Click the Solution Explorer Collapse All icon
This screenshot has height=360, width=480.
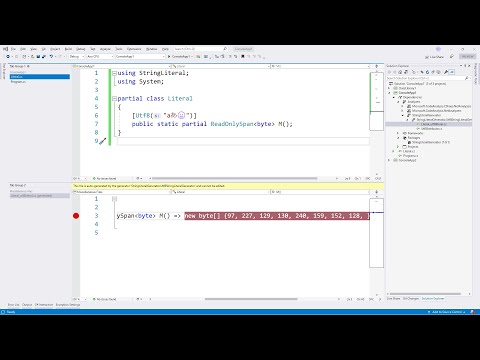click(x=433, y=72)
